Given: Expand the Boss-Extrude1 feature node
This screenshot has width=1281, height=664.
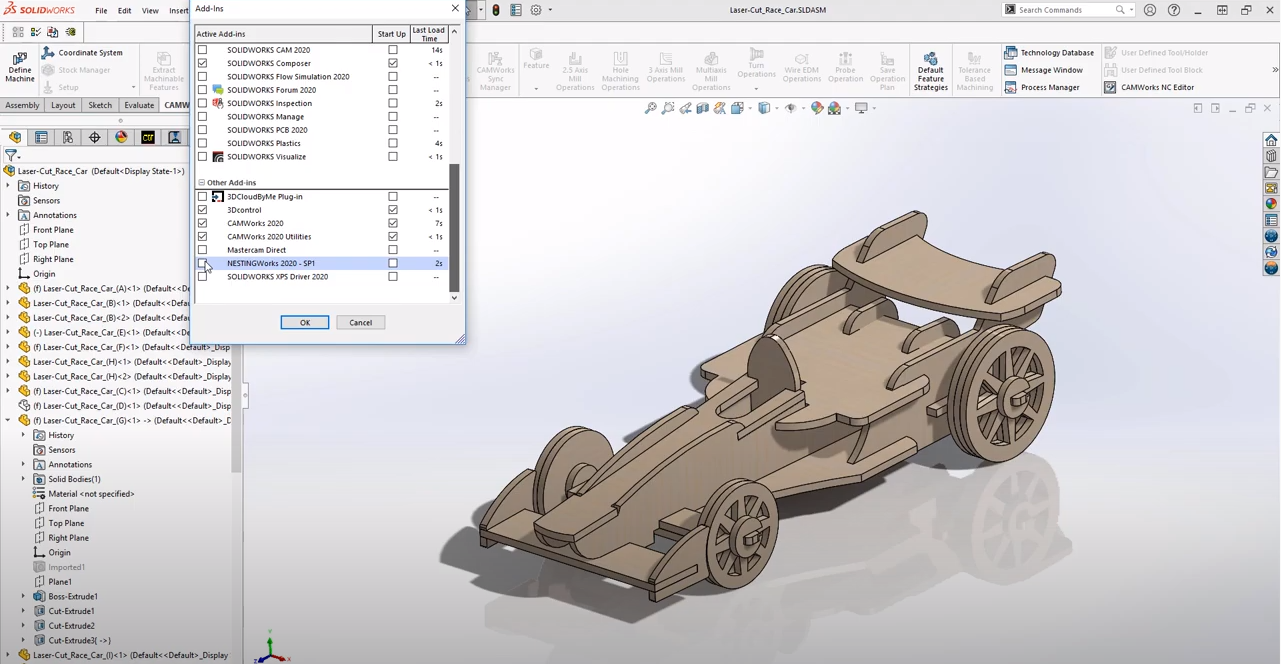Looking at the screenshot, I should pos(24,597).
